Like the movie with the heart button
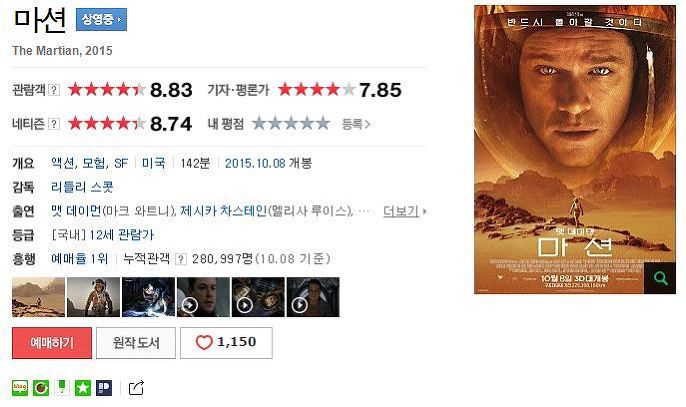This screenshot has height=407, width=686. pos(226,343)
